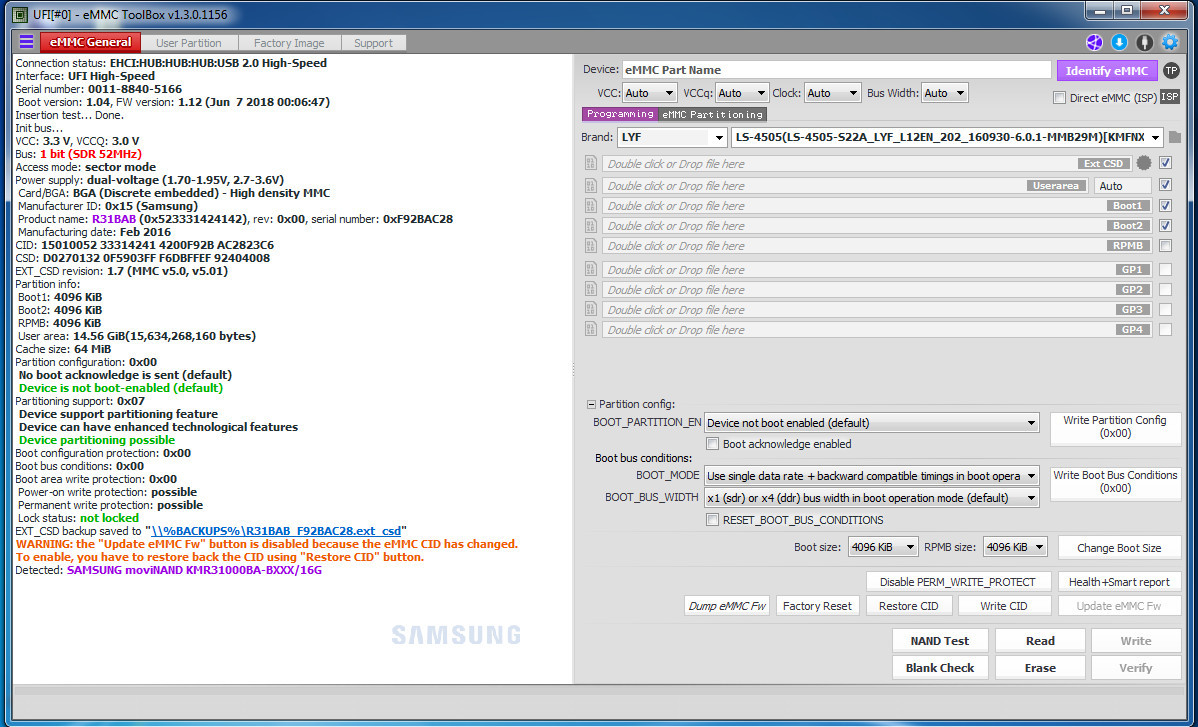Click the Blank Check button
Viewport: 1198px width, 727px height.
coord(939,667)
